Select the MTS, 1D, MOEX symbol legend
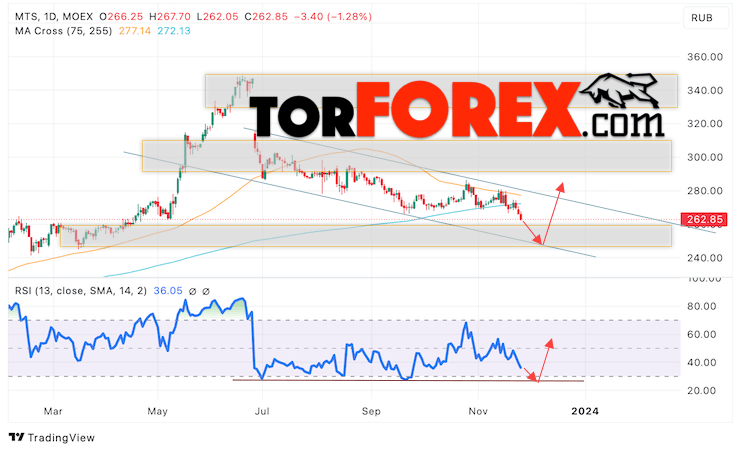 point(53,17)
